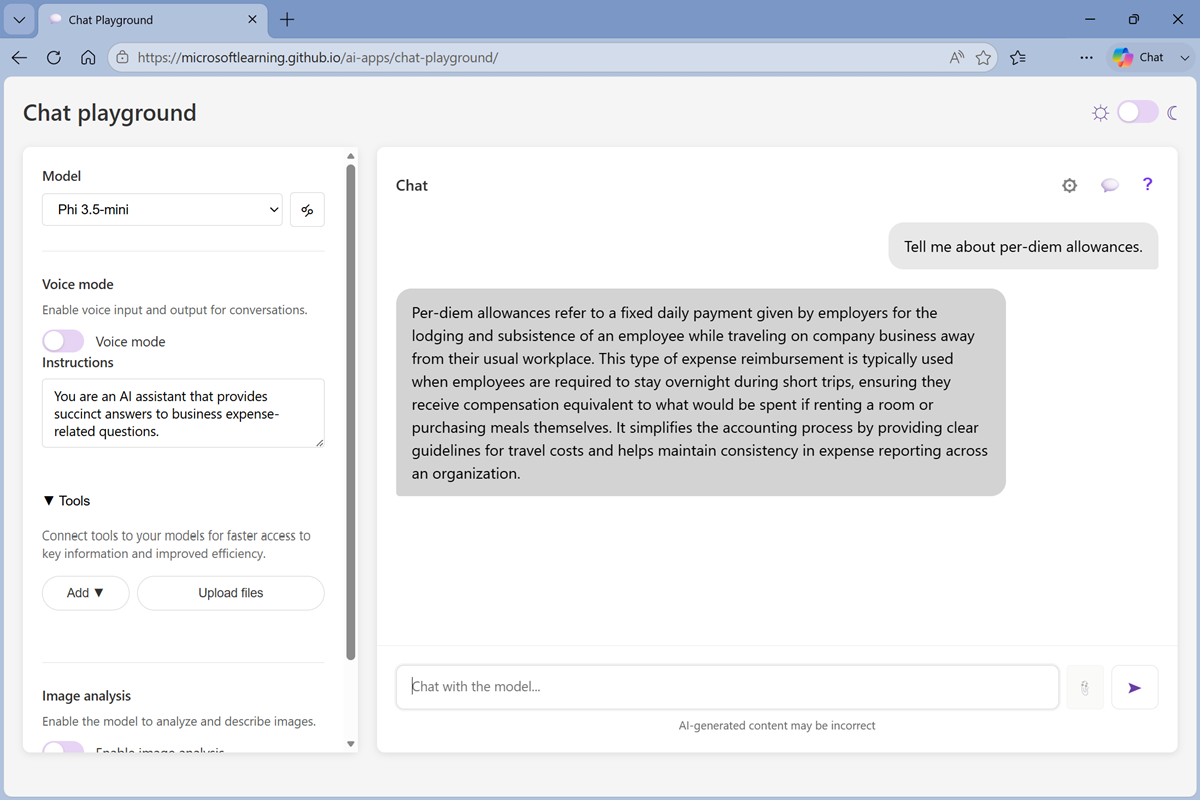
Task: Click the browser back arrow
Action: click(19, 57)
